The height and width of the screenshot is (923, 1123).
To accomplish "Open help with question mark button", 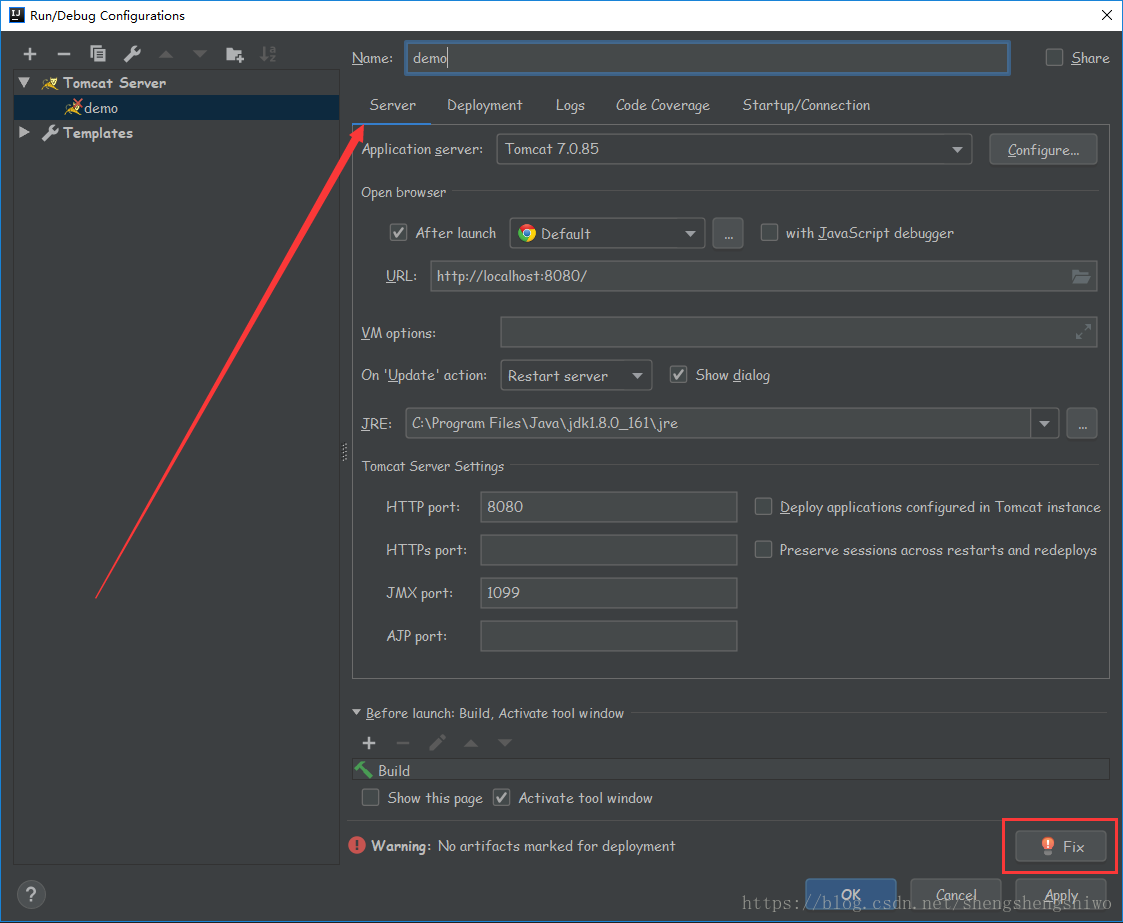I will 31,894.
